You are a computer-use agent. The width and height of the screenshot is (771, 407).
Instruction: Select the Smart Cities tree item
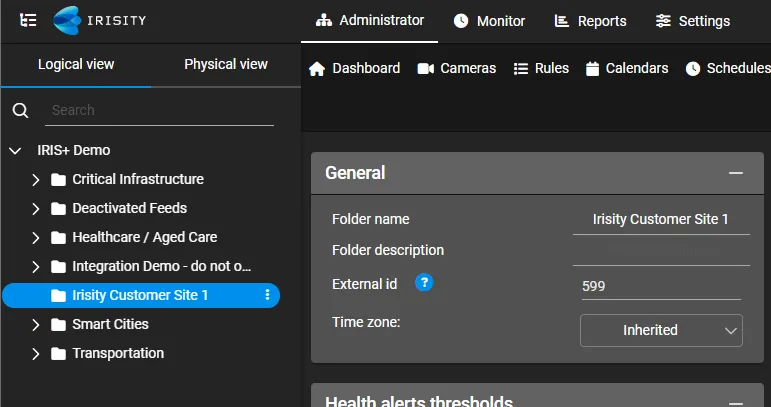(x=110, y=324)
